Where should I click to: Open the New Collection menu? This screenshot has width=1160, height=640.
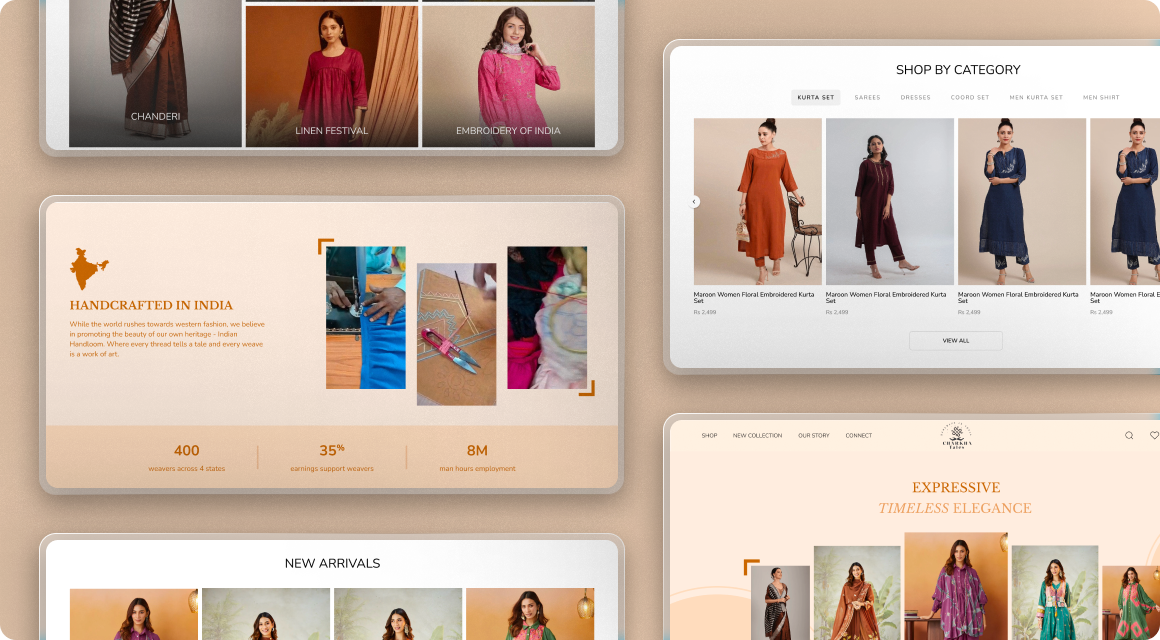pos(757,436)
